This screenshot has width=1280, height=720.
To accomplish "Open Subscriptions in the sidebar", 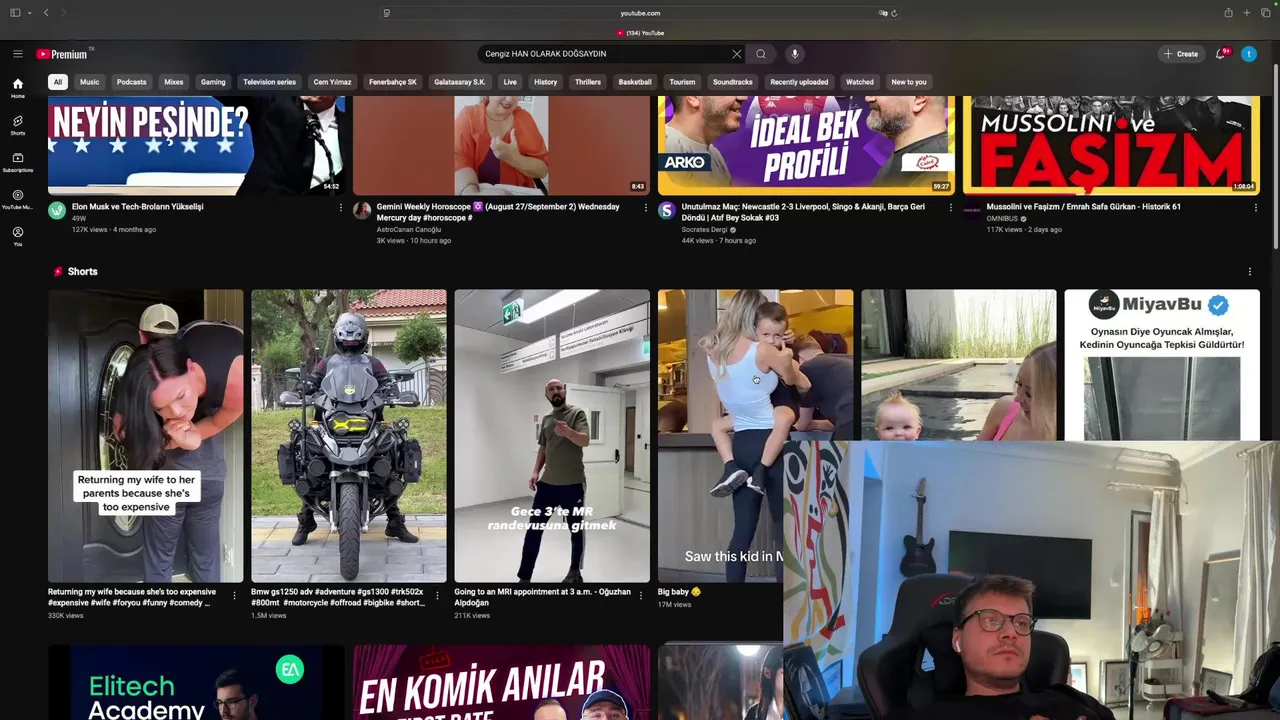I will tap(18, 162).
